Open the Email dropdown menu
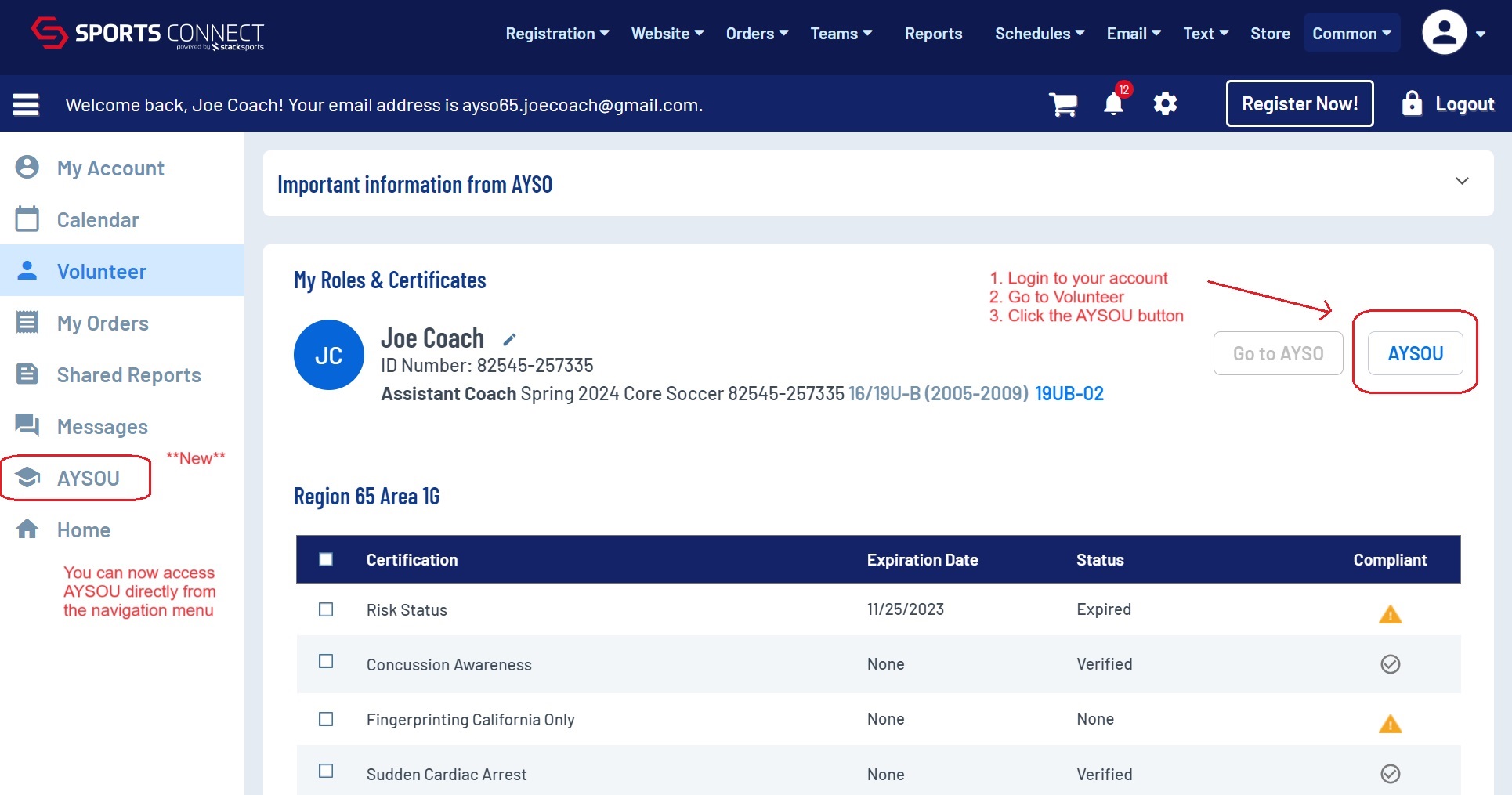 click(x=1134, y=34)
